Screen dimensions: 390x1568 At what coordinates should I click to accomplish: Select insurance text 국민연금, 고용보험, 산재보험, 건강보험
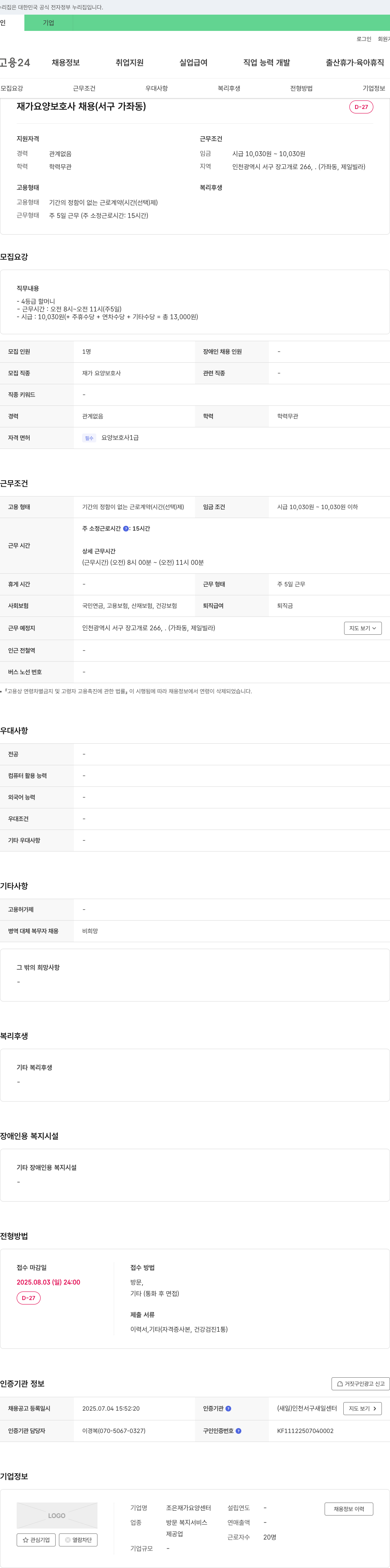pos(130,605)
